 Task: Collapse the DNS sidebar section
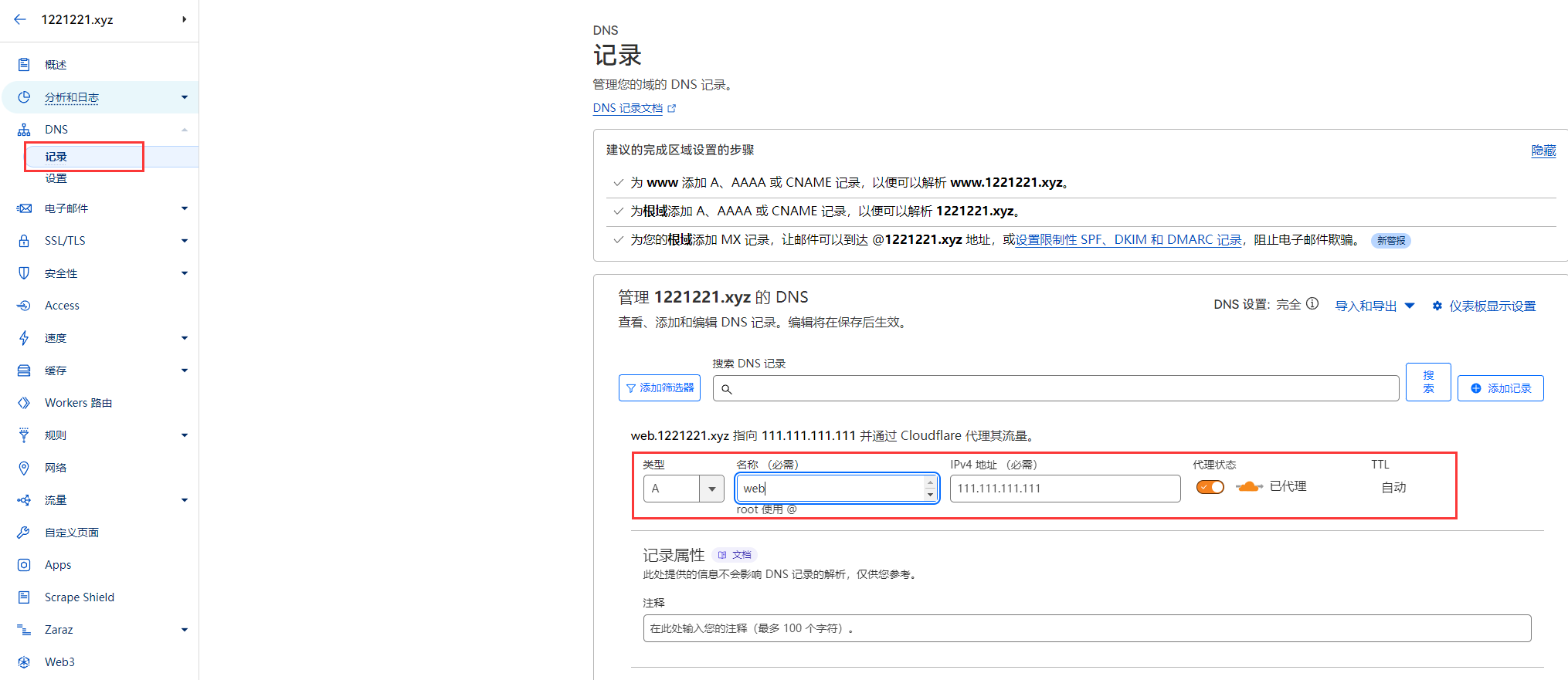click(x=184, y=130)
